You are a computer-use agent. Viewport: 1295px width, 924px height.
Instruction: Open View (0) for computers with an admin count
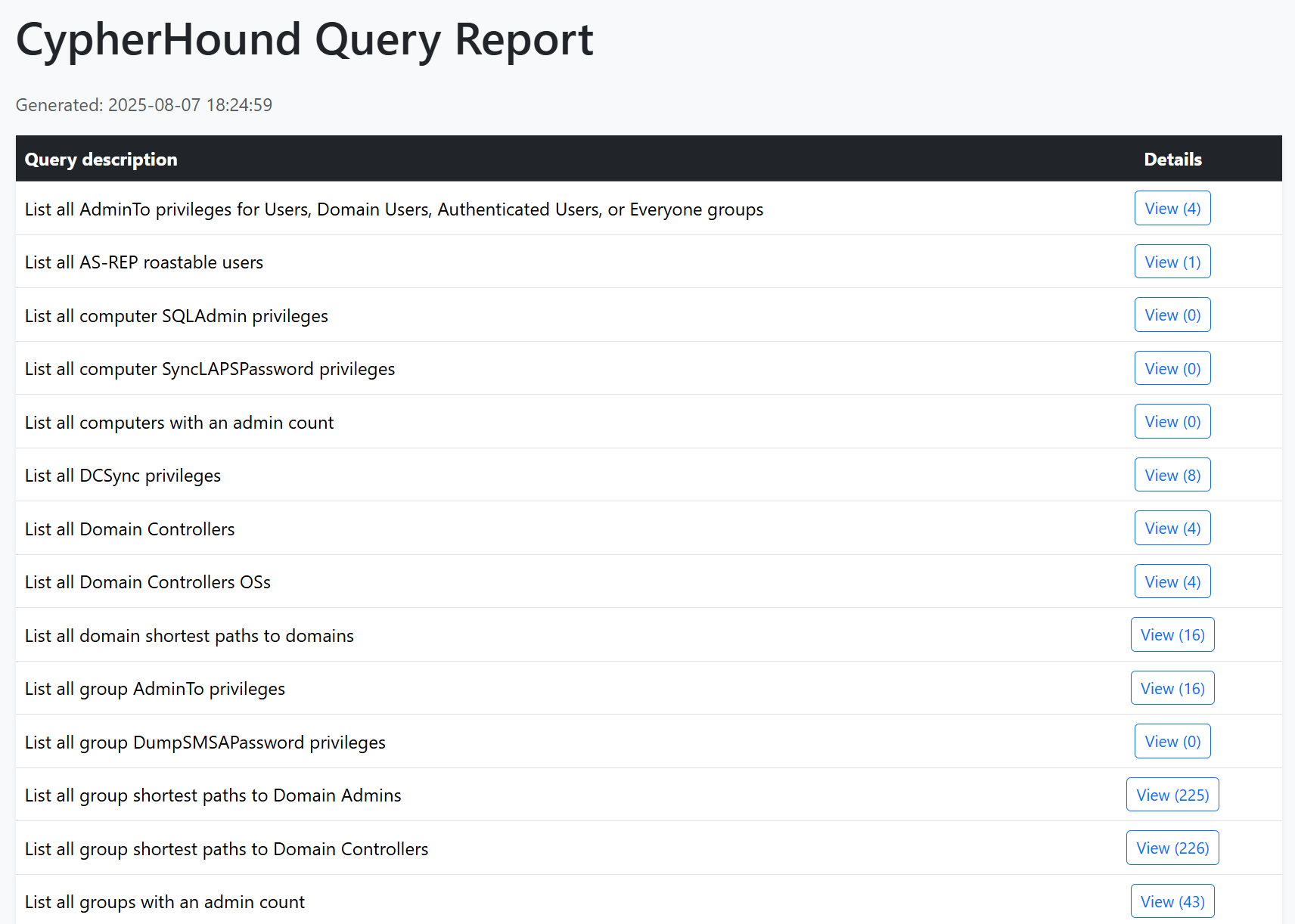point(1172,421)
